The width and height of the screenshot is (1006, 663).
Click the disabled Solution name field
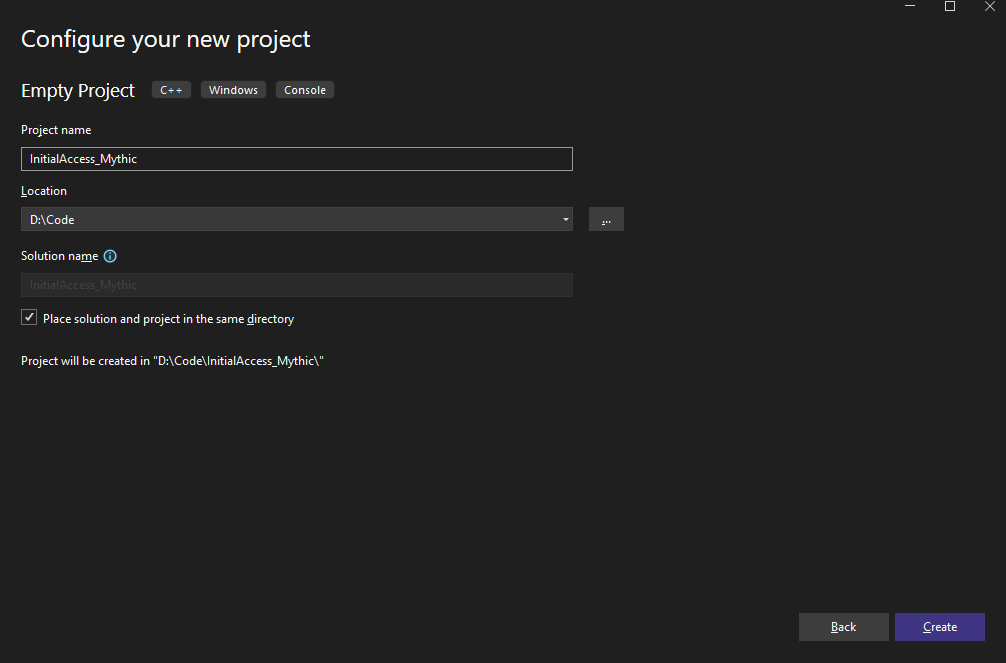(296, 285)
